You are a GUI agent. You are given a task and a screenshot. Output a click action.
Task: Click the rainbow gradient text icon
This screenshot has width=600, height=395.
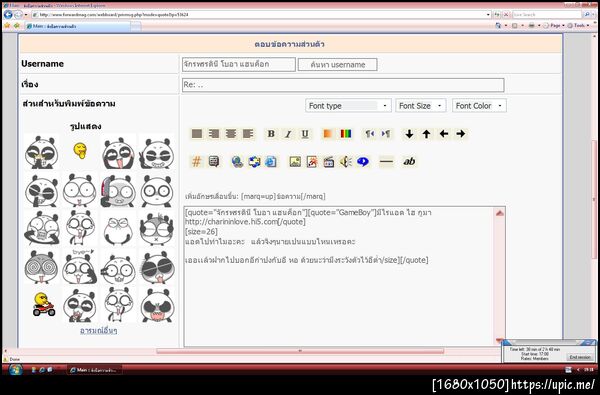coord(346,134)
